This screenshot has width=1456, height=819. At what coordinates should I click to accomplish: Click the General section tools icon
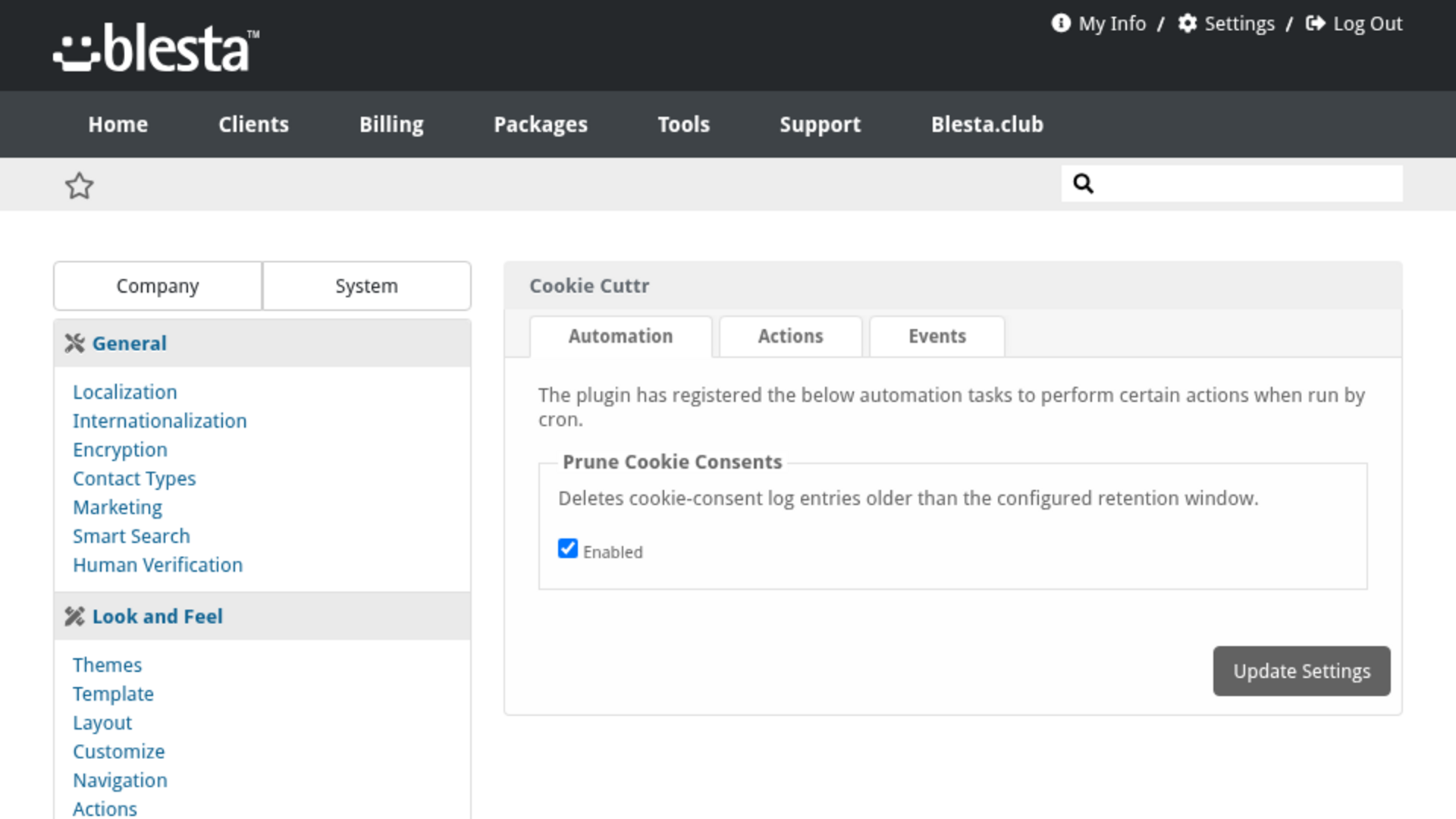pos(74,344)
